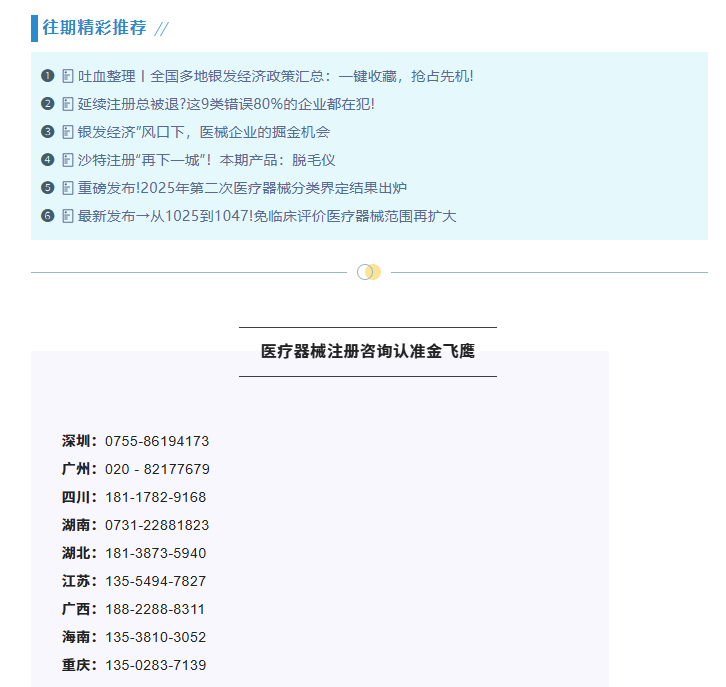726x687 pixels.
Task: Click document icon beside 沙特注册 article
Action: click(x=68, y=160)
